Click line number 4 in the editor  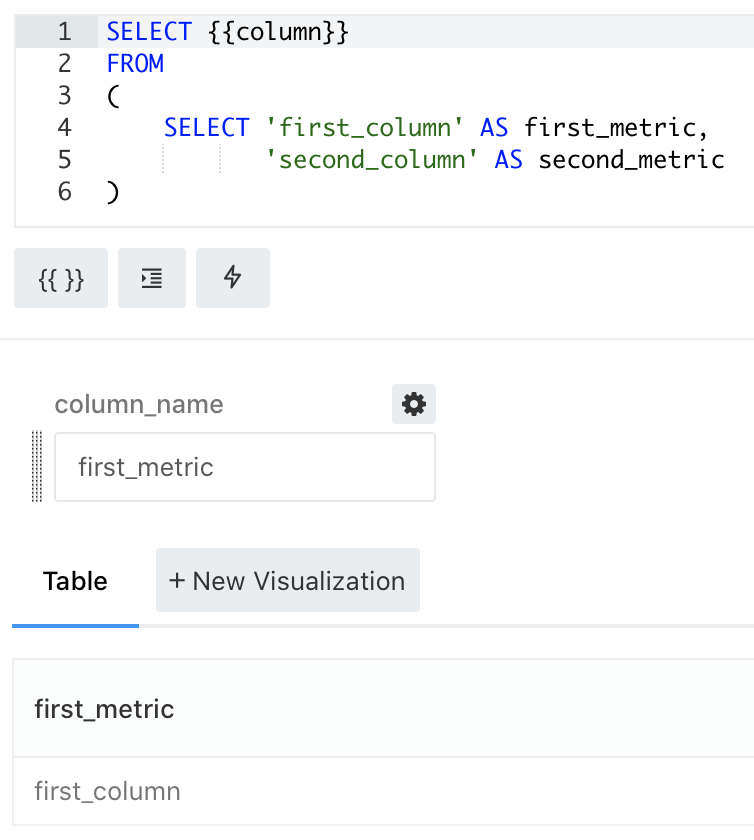click(64, 127)
